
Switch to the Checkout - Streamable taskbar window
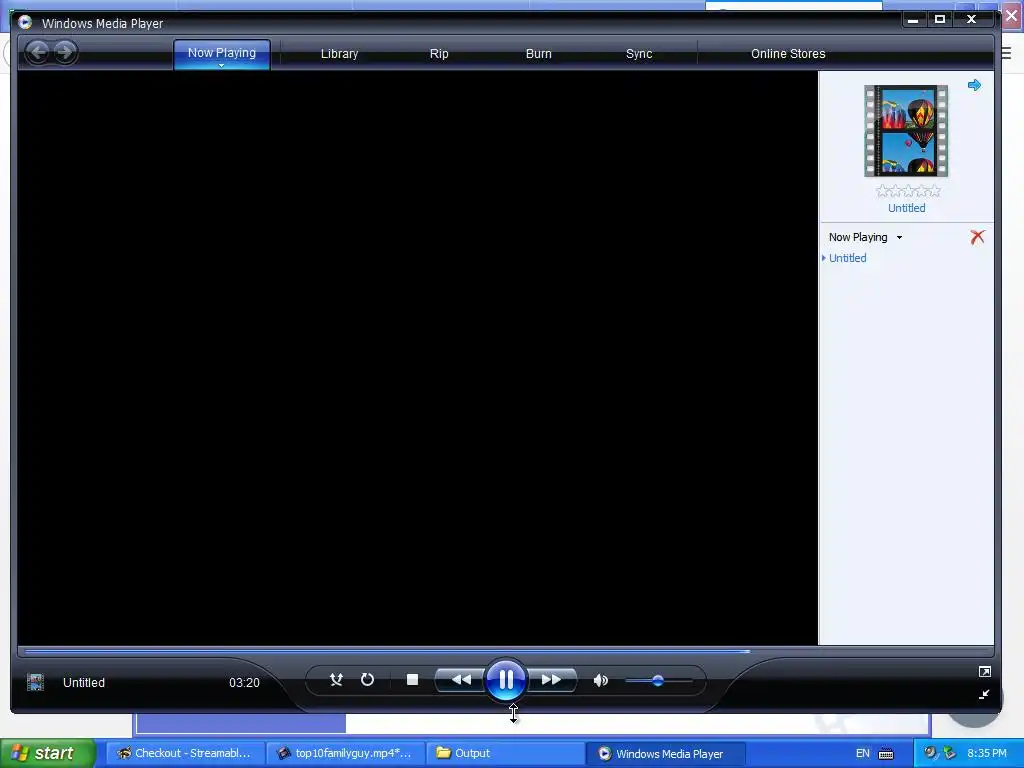(184, 753)
